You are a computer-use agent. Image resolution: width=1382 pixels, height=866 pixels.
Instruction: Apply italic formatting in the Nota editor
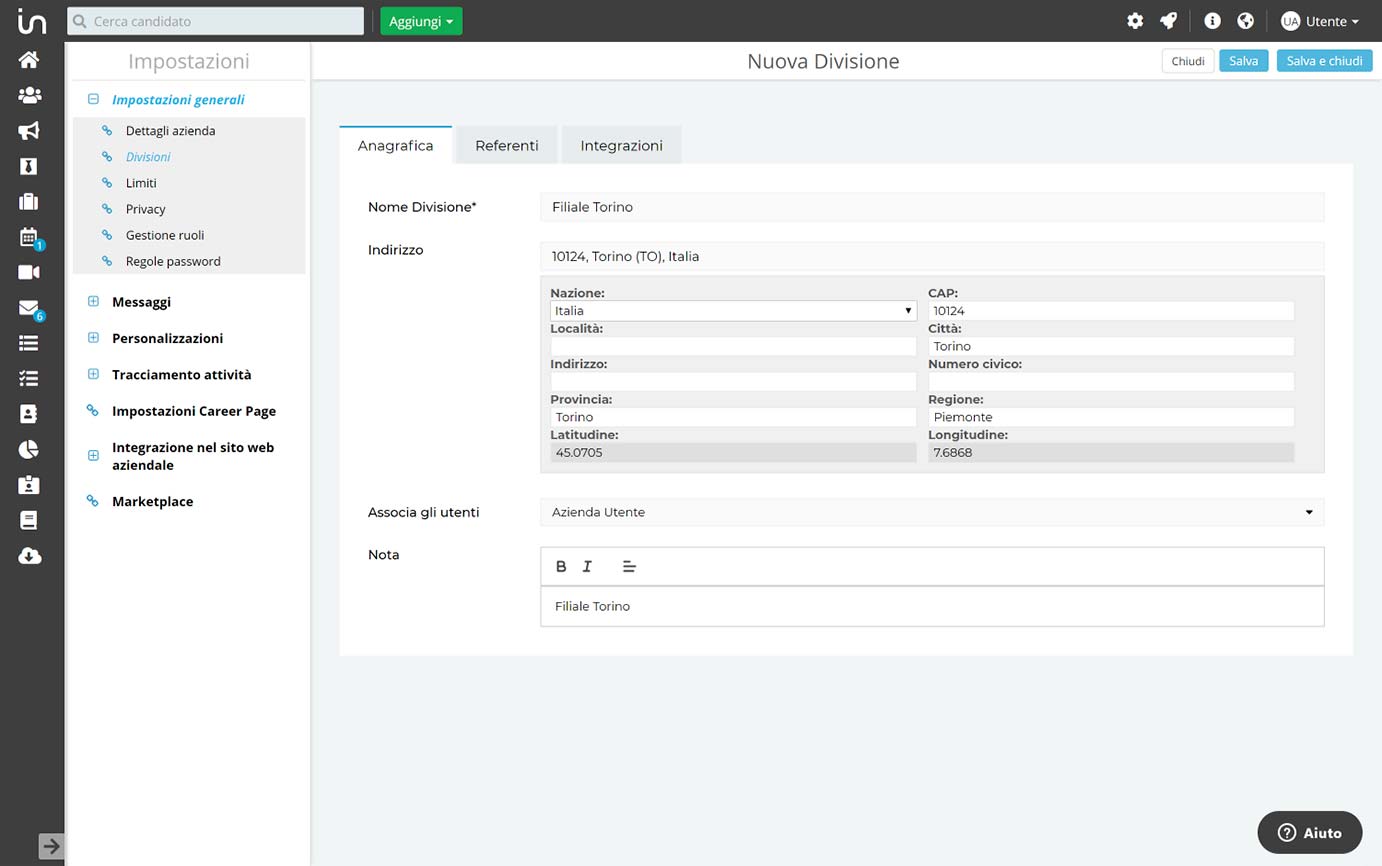(x=587, y=566)
